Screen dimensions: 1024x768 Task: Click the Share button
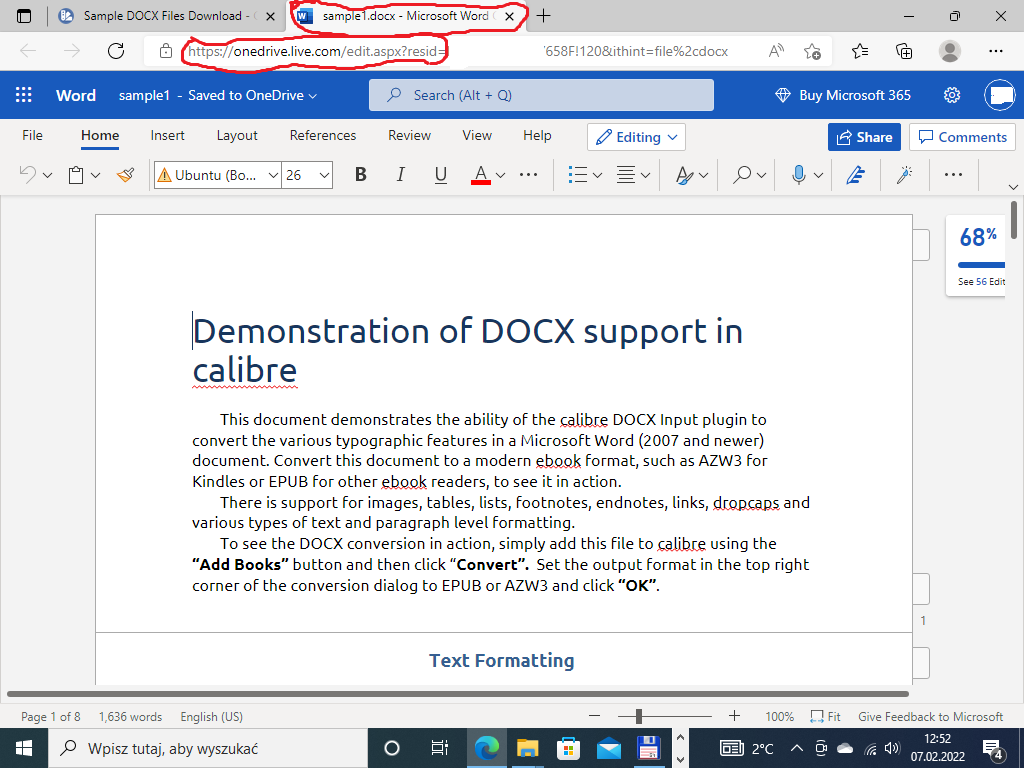864,137
